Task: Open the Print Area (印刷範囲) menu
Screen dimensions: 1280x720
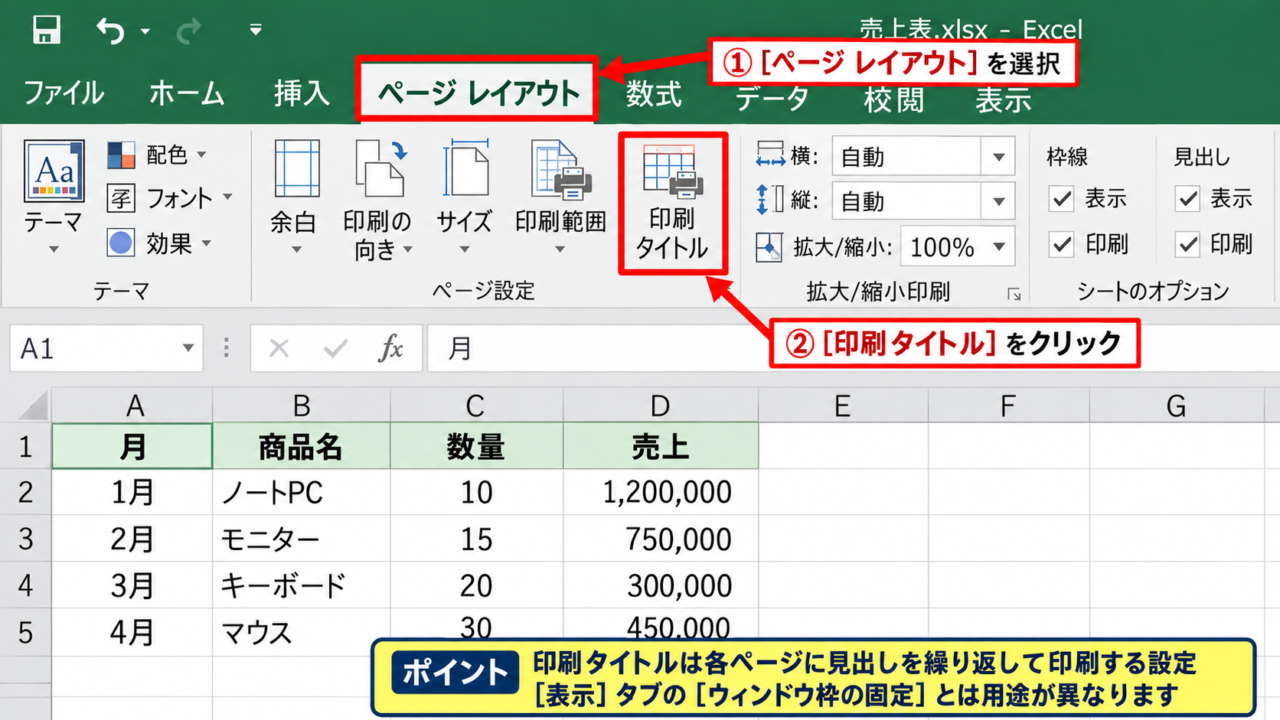Action: 560,197
